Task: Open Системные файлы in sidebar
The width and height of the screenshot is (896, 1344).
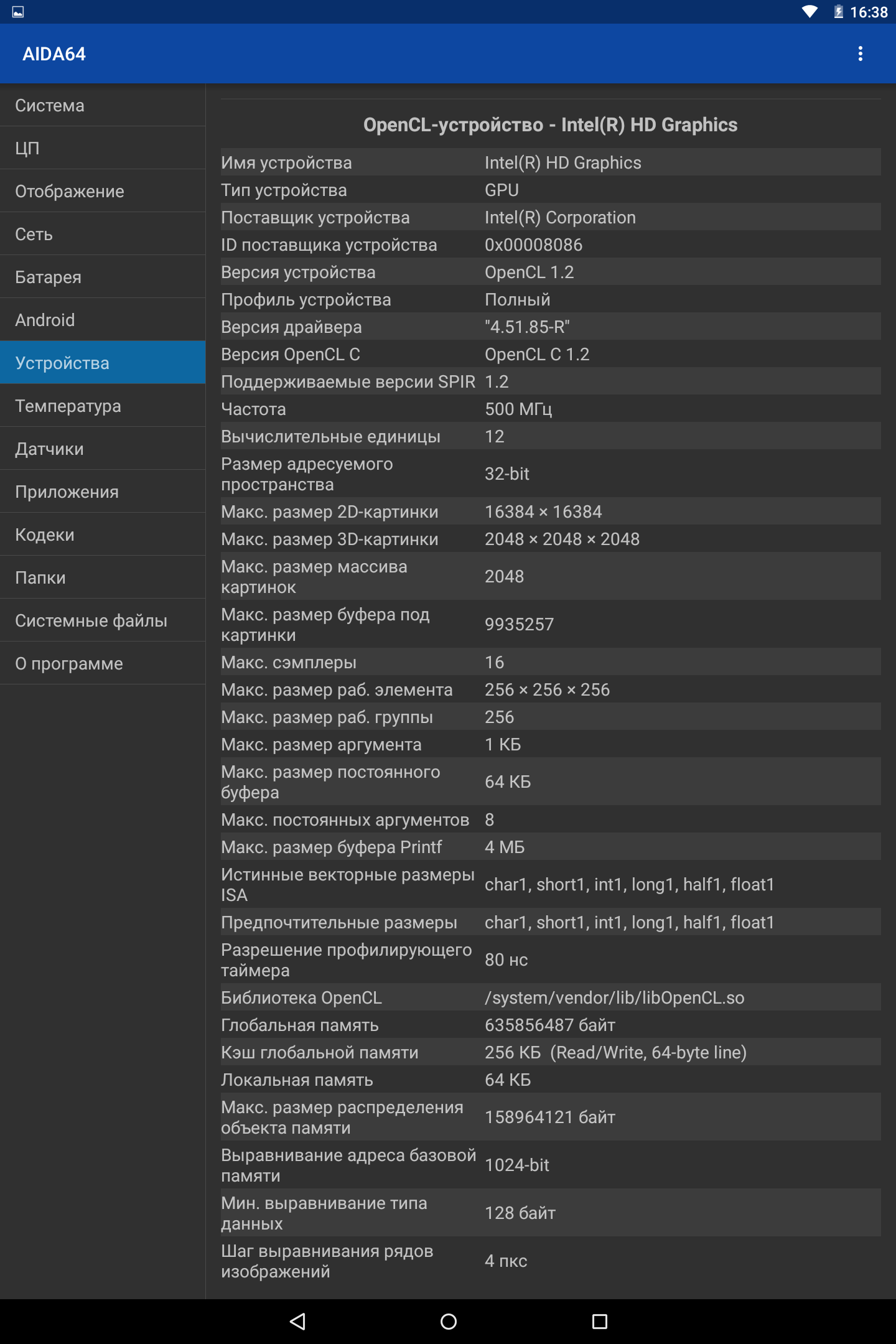Action: pos(103,620)
